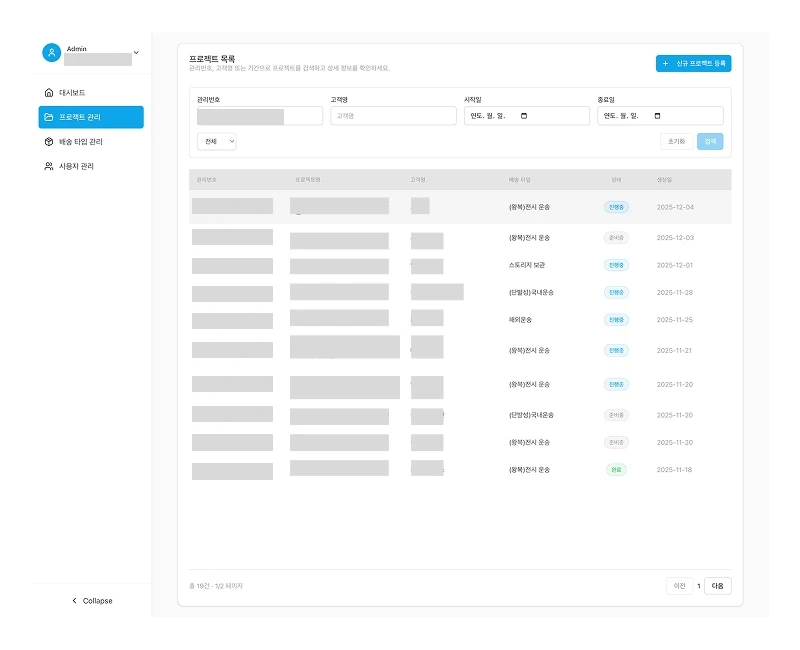Screen dimensions: 800x650
Task: Click the date 2025-12-04
Action: tap(675, 207)
